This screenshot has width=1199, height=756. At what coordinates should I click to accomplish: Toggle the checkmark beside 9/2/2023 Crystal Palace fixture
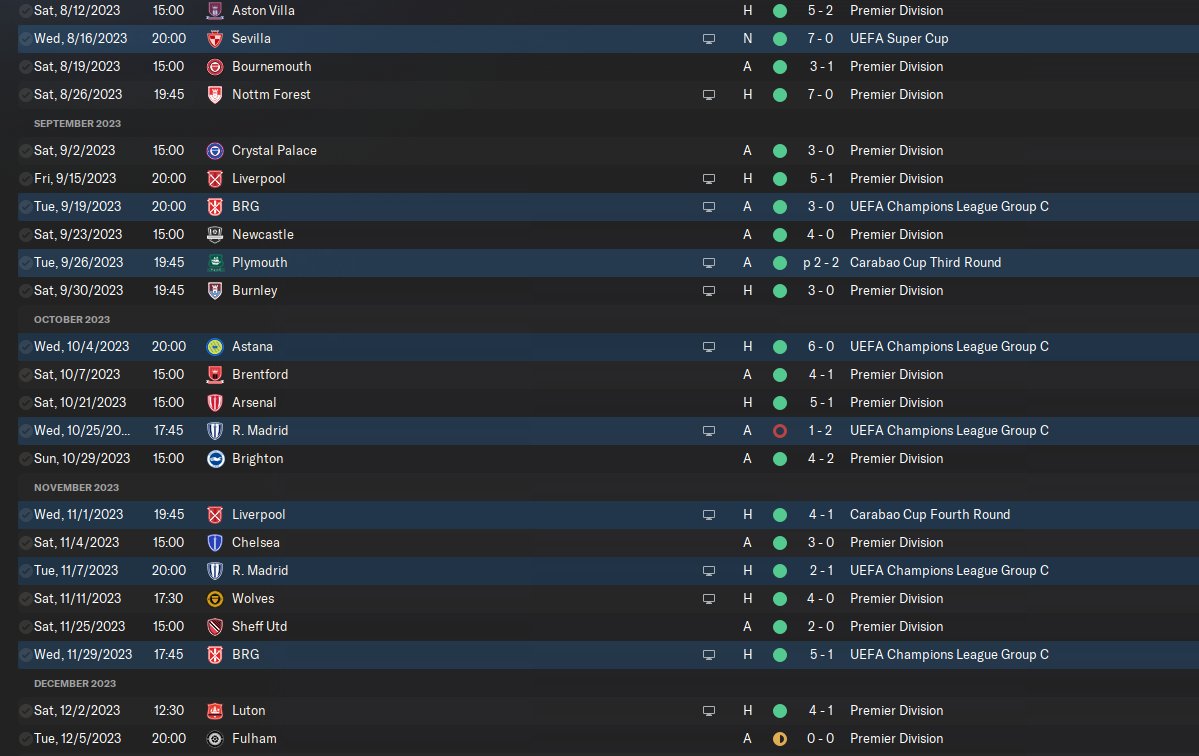[x=24, y=151]
